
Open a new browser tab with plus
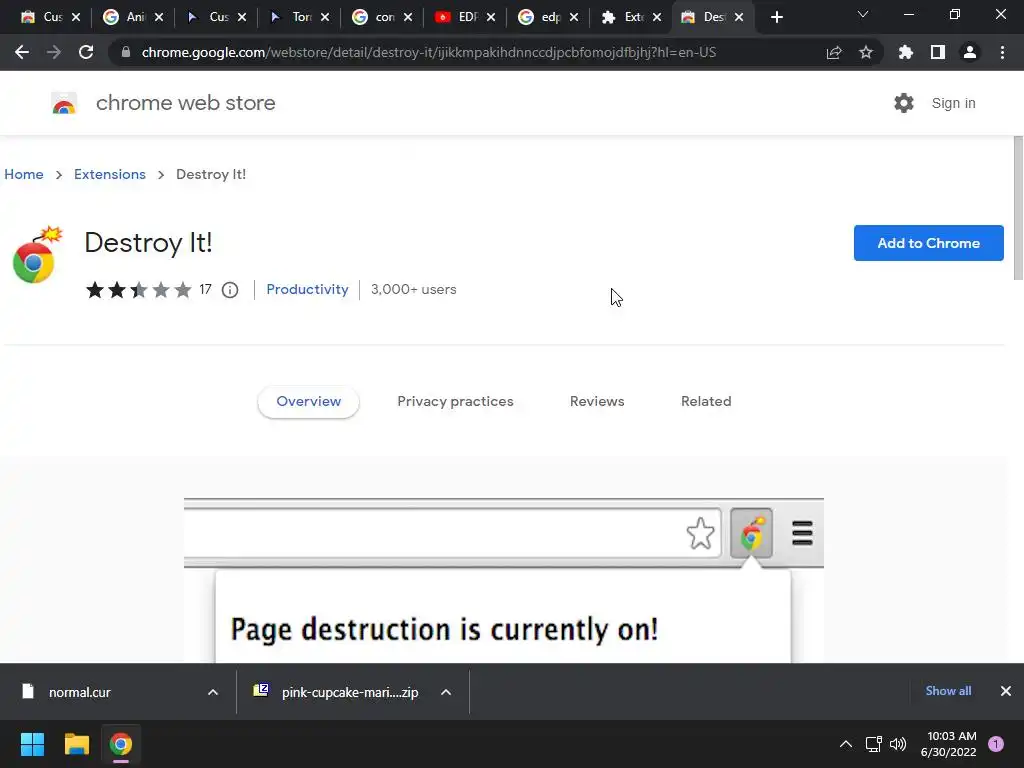click(776, 17)
